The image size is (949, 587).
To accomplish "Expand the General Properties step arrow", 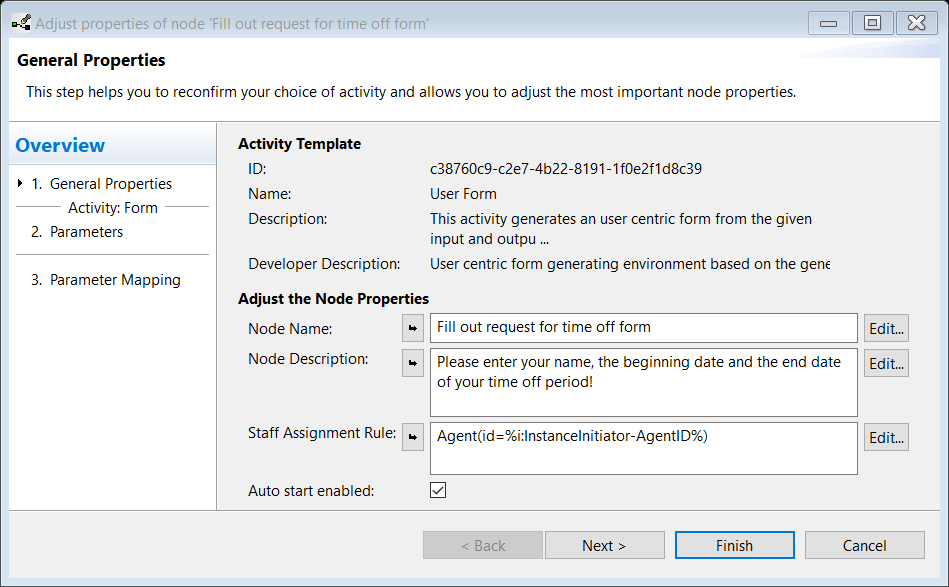I will coord(21,184).
